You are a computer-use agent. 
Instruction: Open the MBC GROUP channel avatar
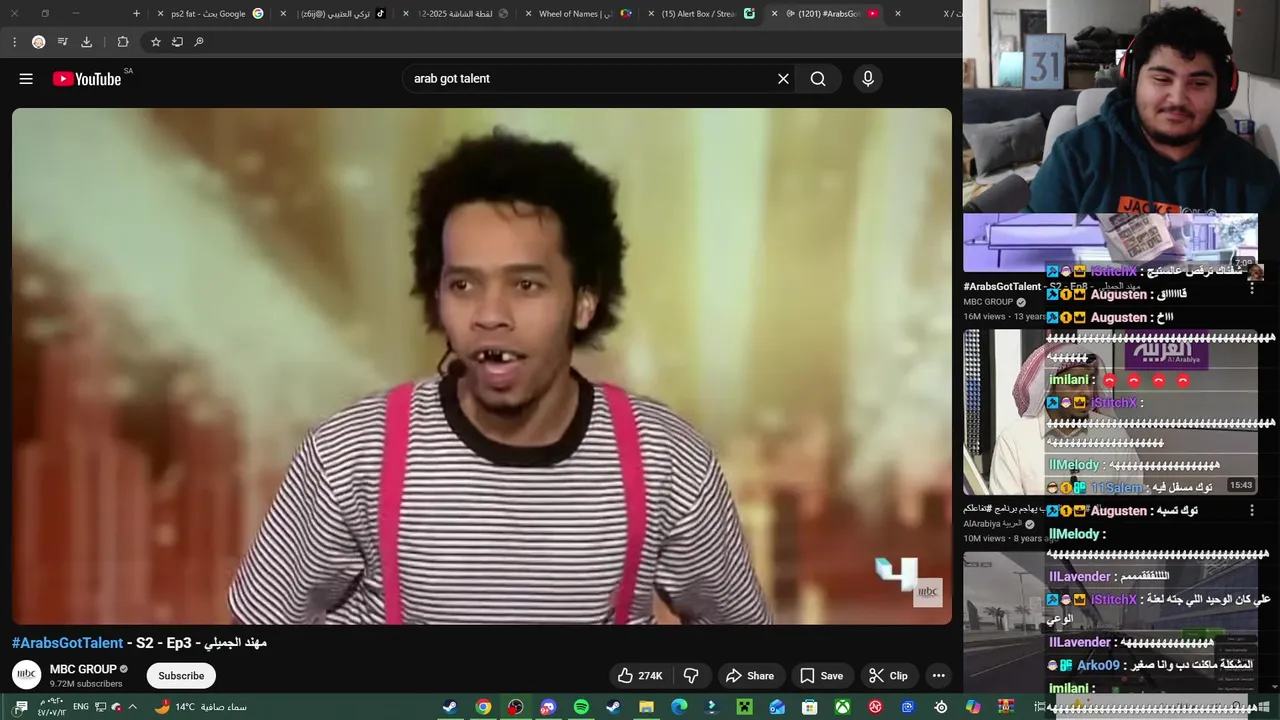click(27, 675)
